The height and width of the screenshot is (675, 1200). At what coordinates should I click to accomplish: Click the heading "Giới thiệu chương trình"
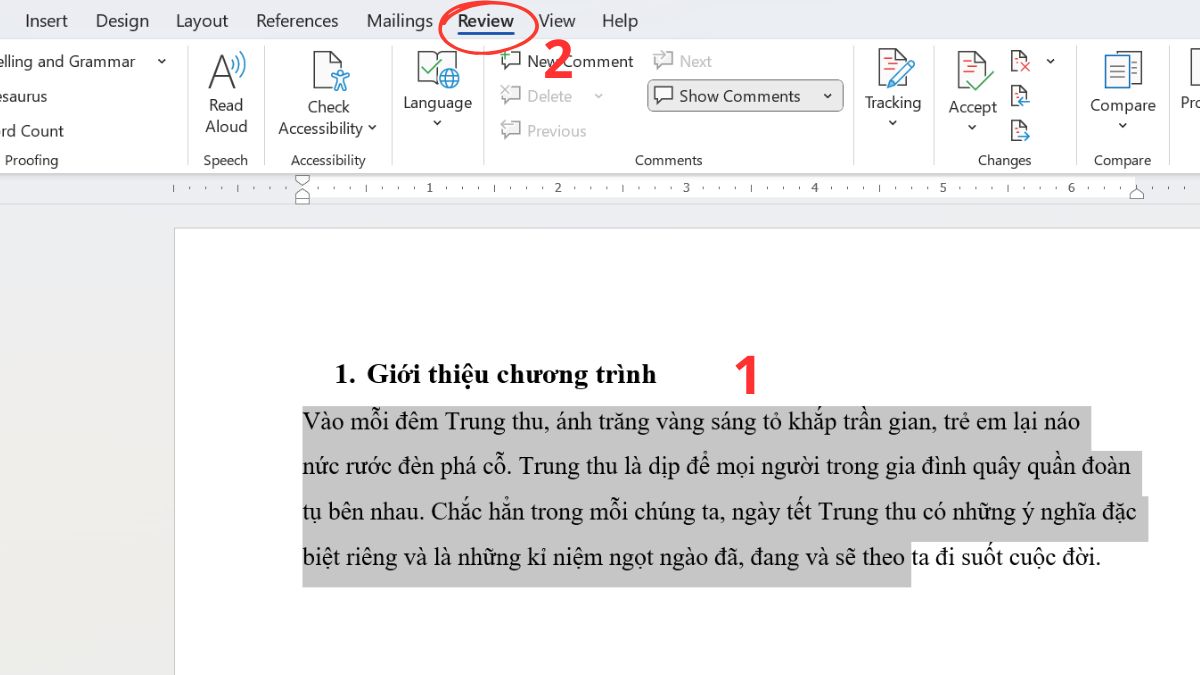point(511,374)
